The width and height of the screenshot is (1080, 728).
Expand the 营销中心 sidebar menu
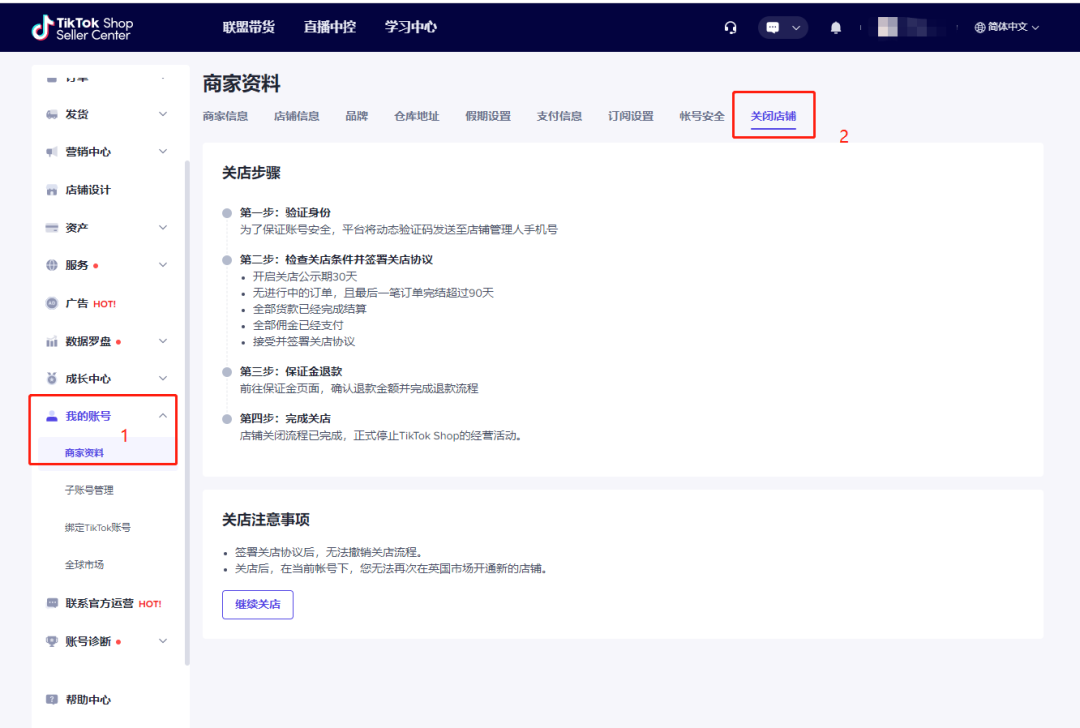coord(163,152)
